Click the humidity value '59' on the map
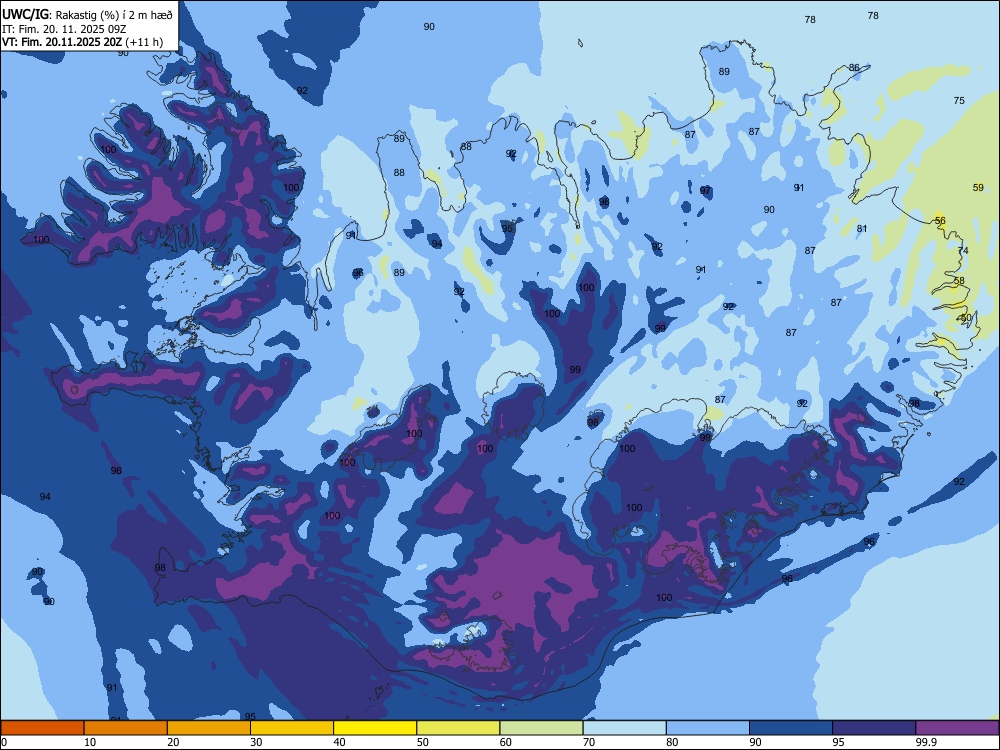Viewport: 1000px width, 750px height. coord(978,188)
